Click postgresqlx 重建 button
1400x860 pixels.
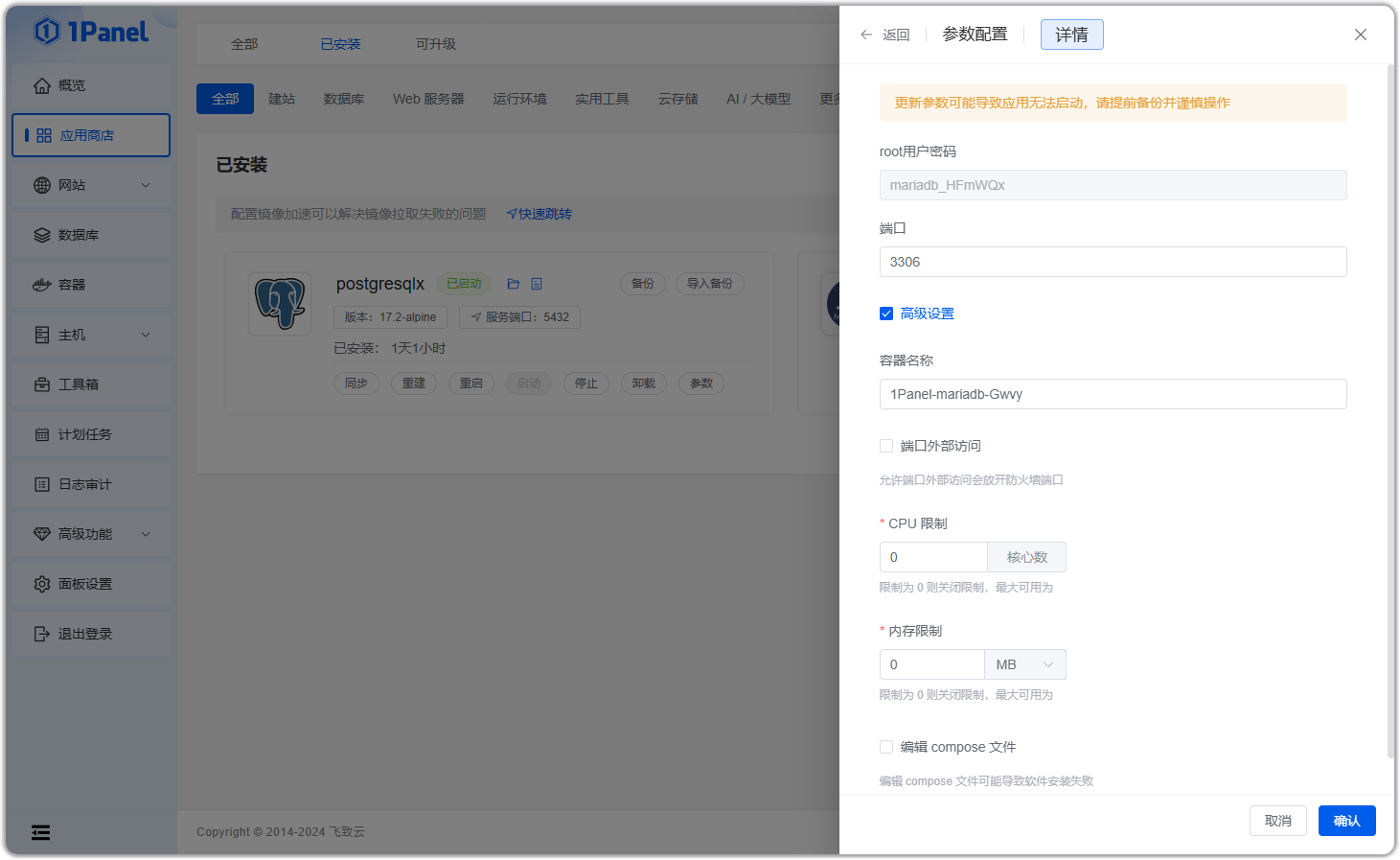click(x=414, y=384)
